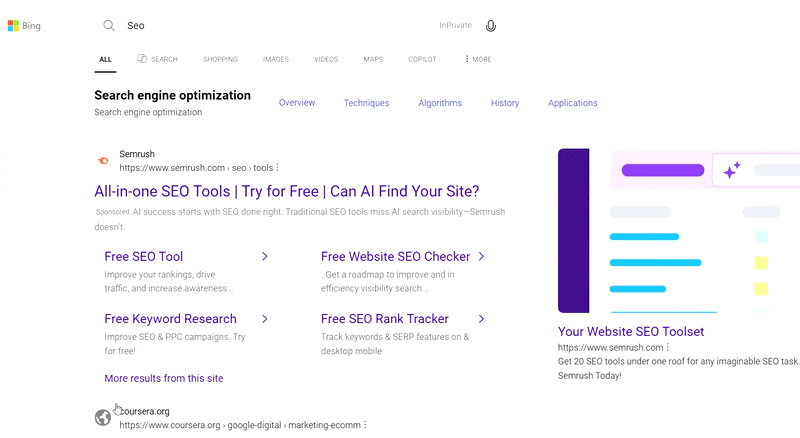The width and height of the screenshot is (800, 438).
Task: Open the Techniques topic link
Action: [366, 103]
